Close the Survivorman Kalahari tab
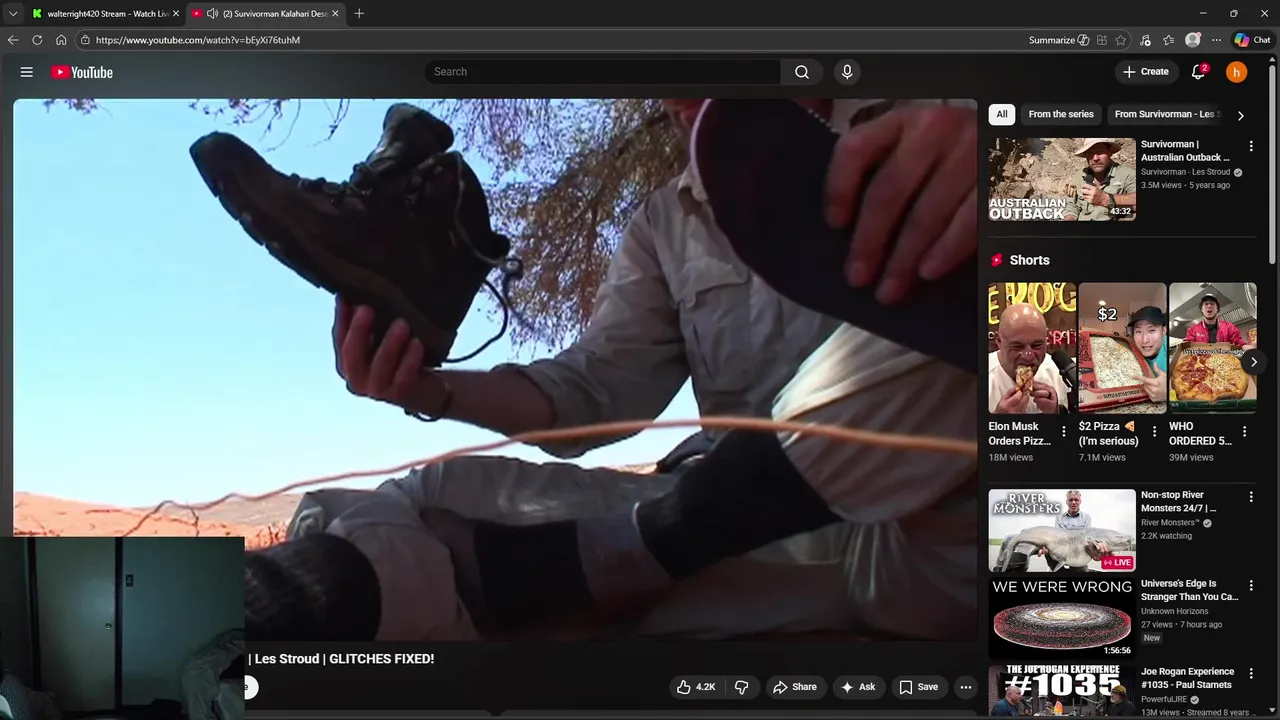This screenshot has width=1280, height=720. coord(335,14)
